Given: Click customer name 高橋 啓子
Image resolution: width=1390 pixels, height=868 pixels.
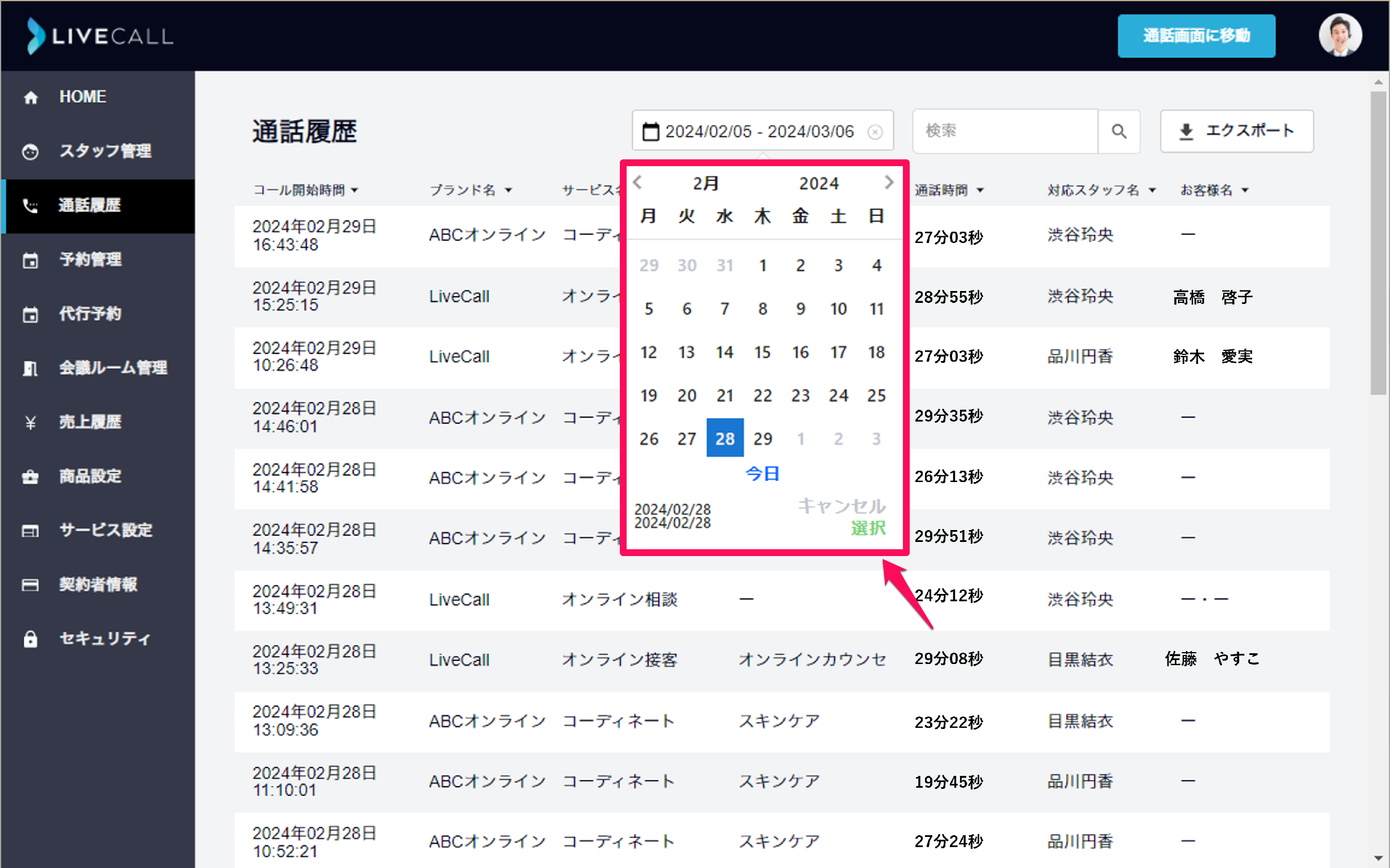Looking at the screenshot, I should point(1213,297).
